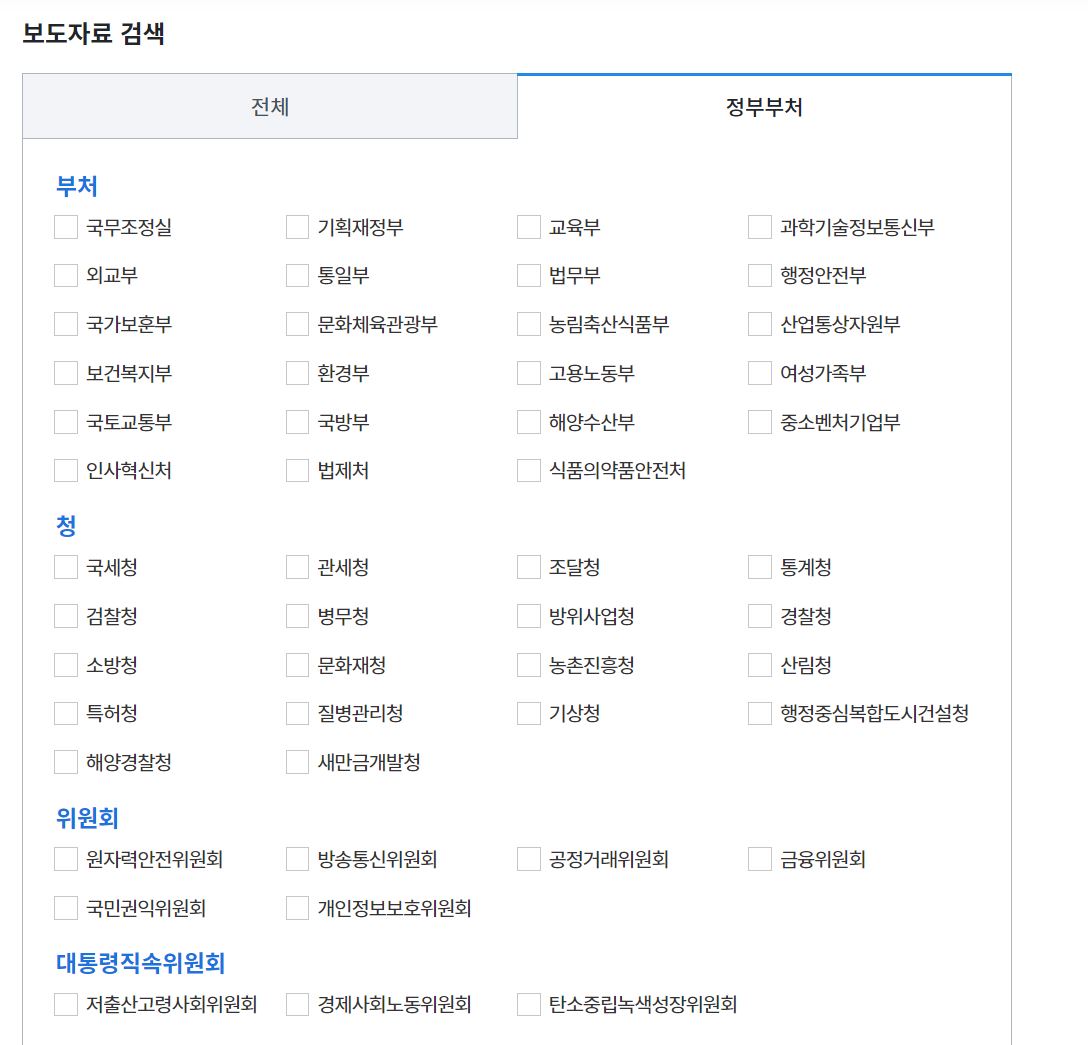Select the 산림청 checkbox

pyautogui.click(x=760, y=665)
